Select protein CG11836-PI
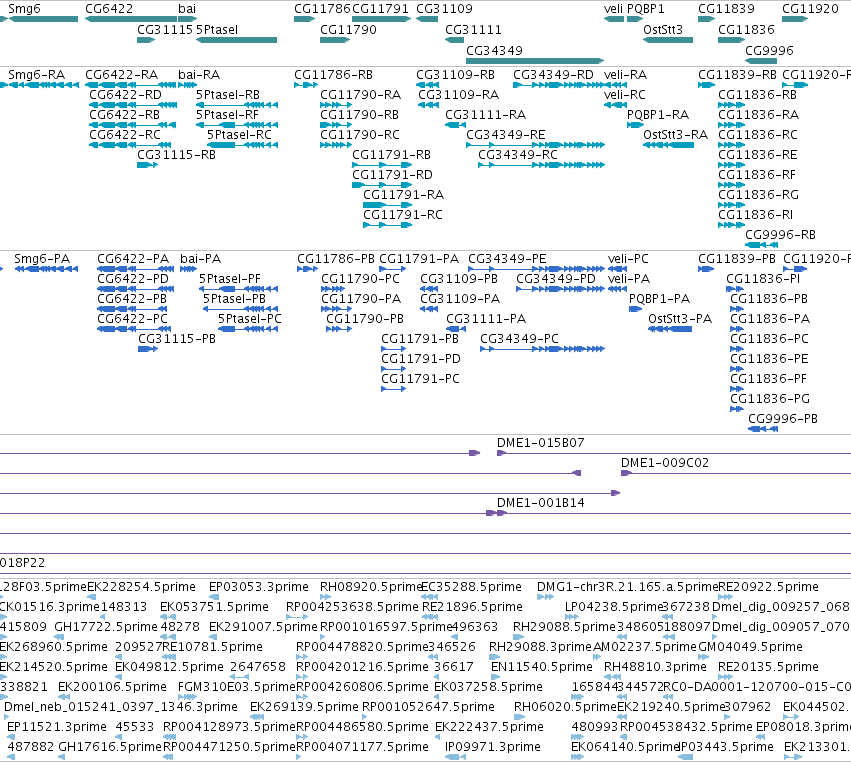851x762 pixels. [763, 278]
